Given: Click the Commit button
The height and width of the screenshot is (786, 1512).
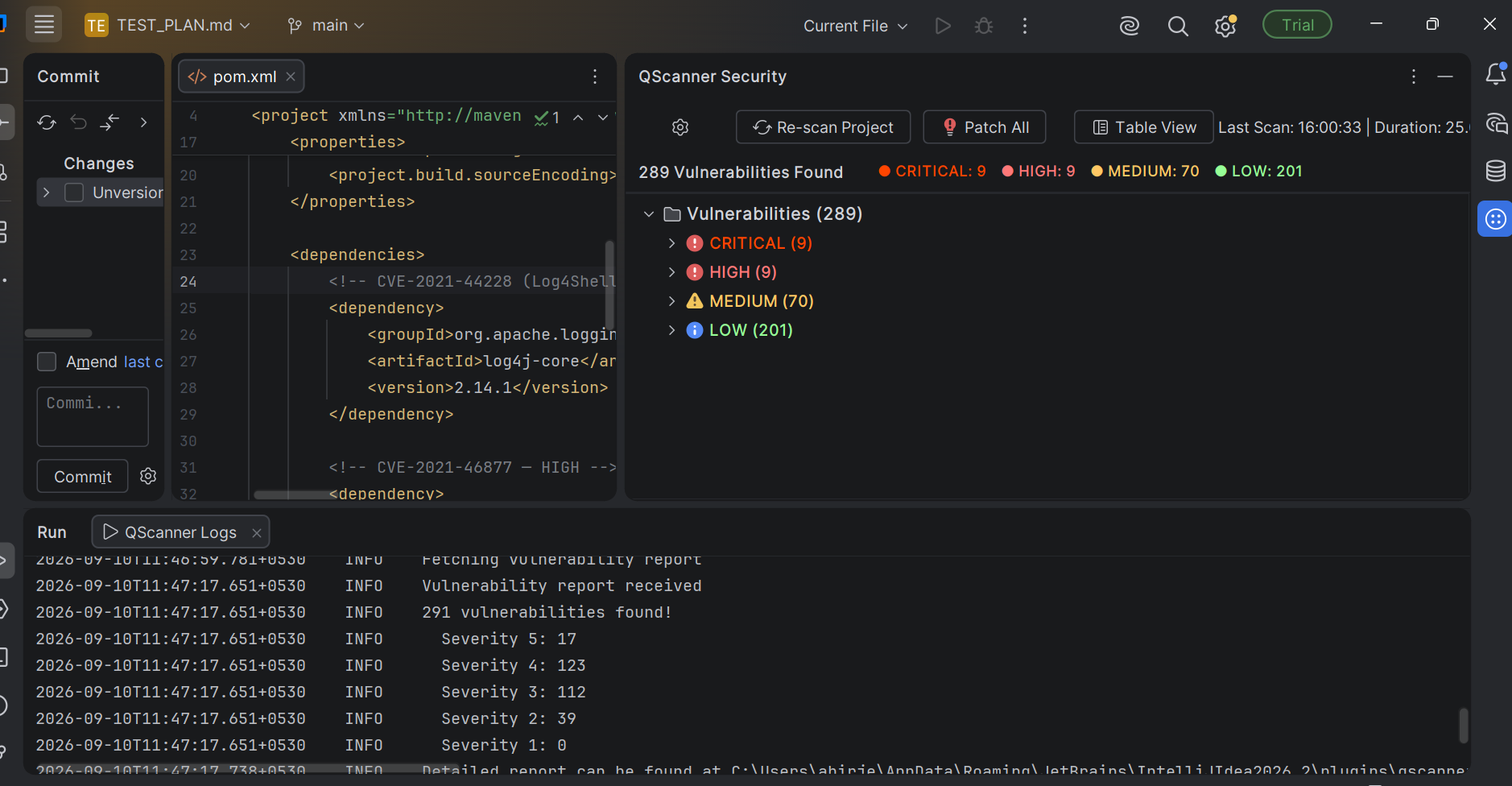Looking at the screenshot, I should pos(83,477).
